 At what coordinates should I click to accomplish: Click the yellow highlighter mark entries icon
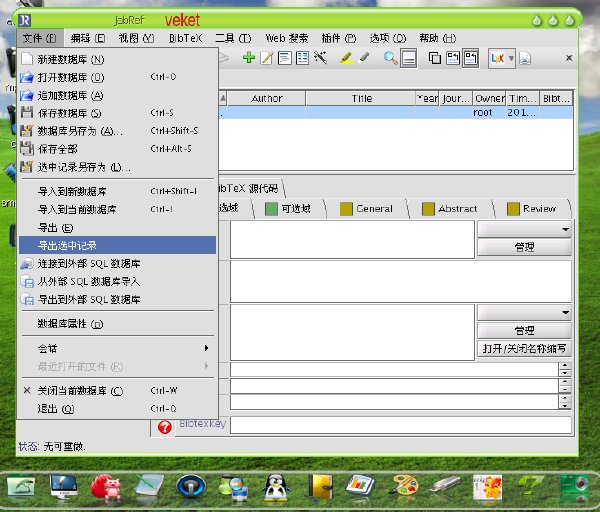pyautogui.click(x=347, y=58)
